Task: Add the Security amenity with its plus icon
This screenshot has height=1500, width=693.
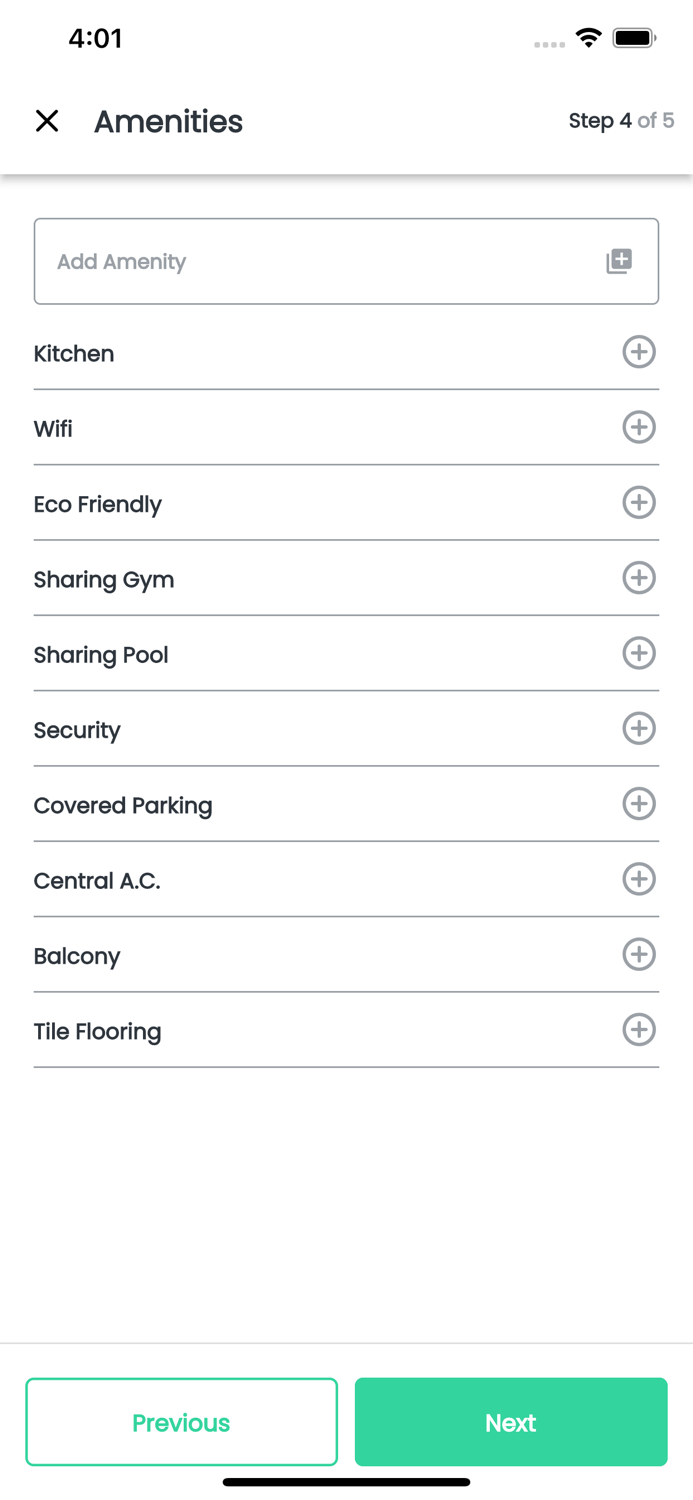Action: click(x=639, y=728)
